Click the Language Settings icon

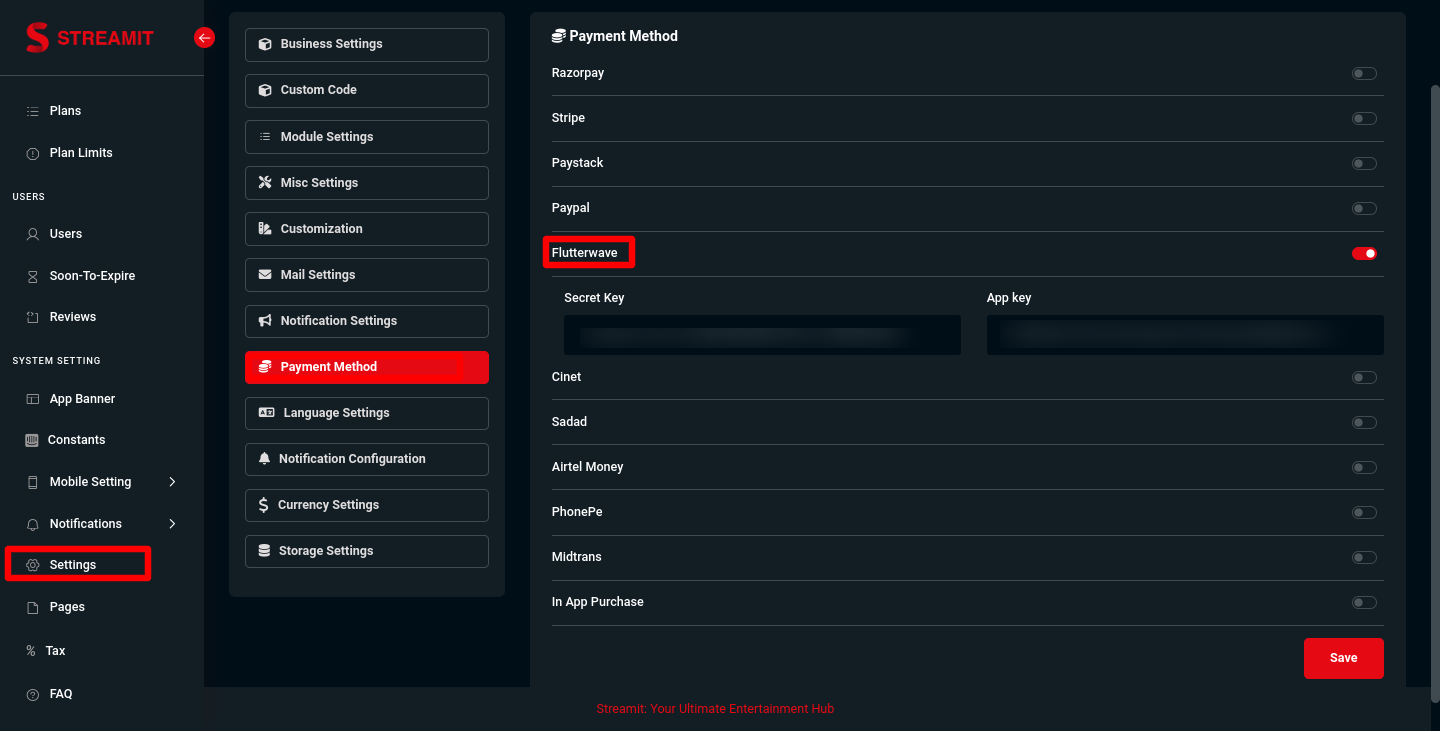click(266, 413)
